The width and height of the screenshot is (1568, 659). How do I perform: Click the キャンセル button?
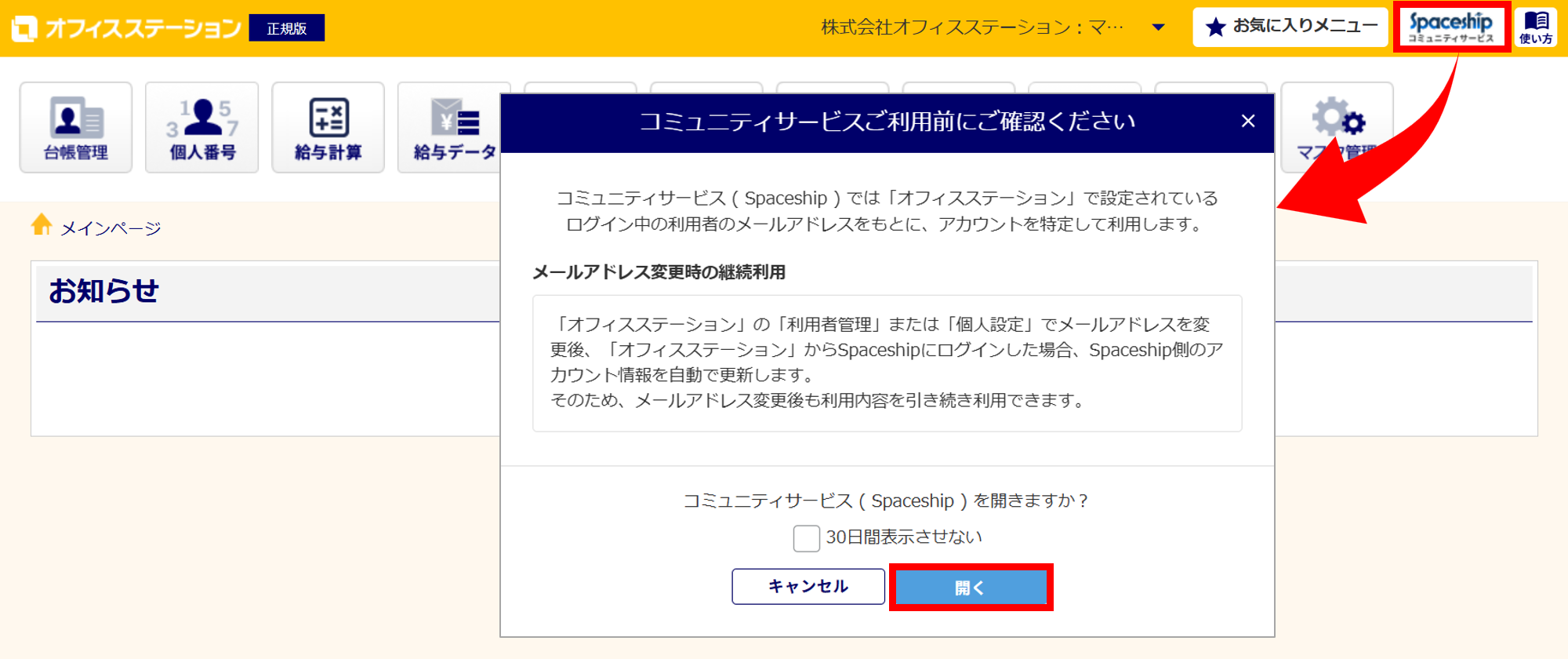tap(808, 586)
